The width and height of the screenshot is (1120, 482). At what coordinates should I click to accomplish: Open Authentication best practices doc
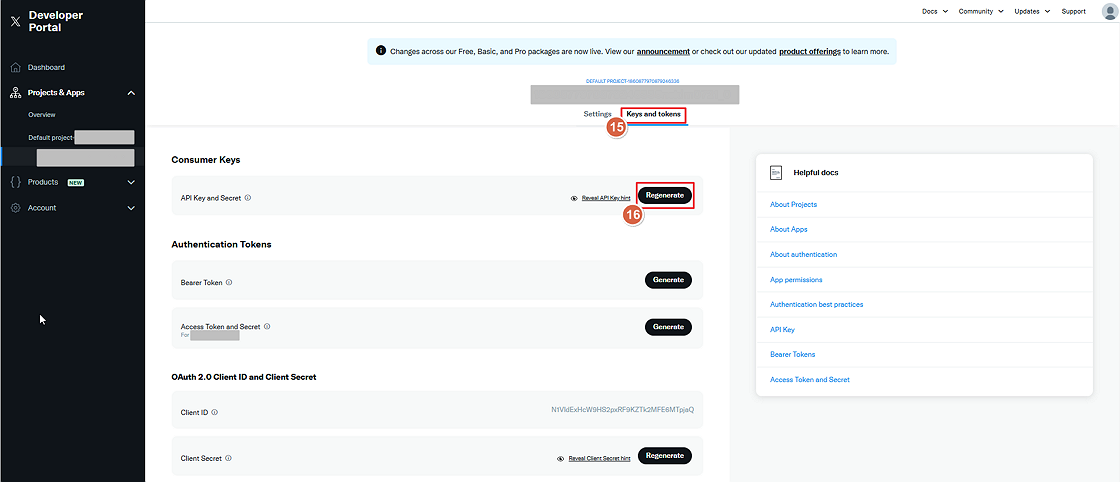[816, 304]
